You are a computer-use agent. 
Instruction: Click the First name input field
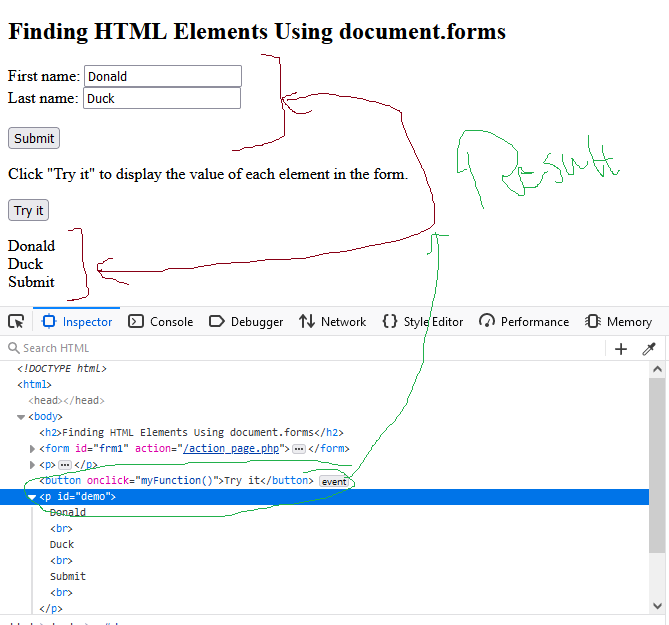tap(163, 76)
